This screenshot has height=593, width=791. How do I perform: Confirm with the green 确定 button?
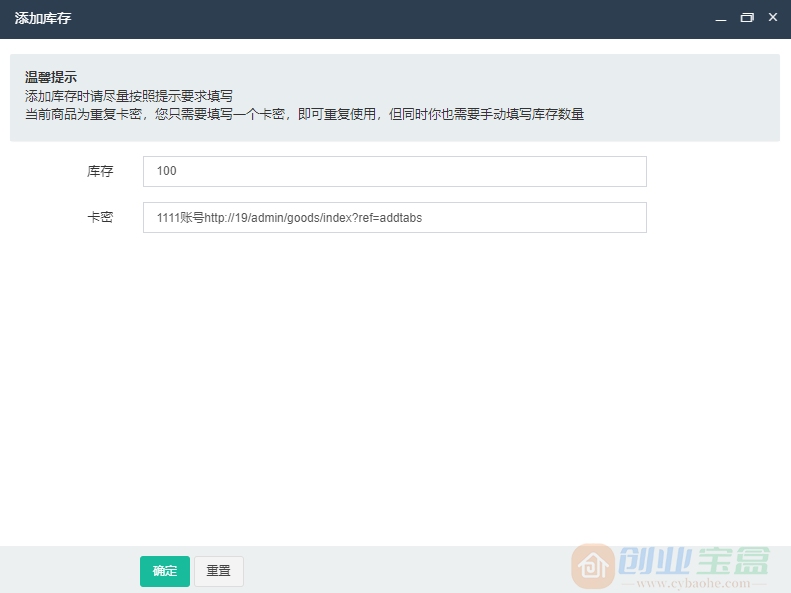165,571
